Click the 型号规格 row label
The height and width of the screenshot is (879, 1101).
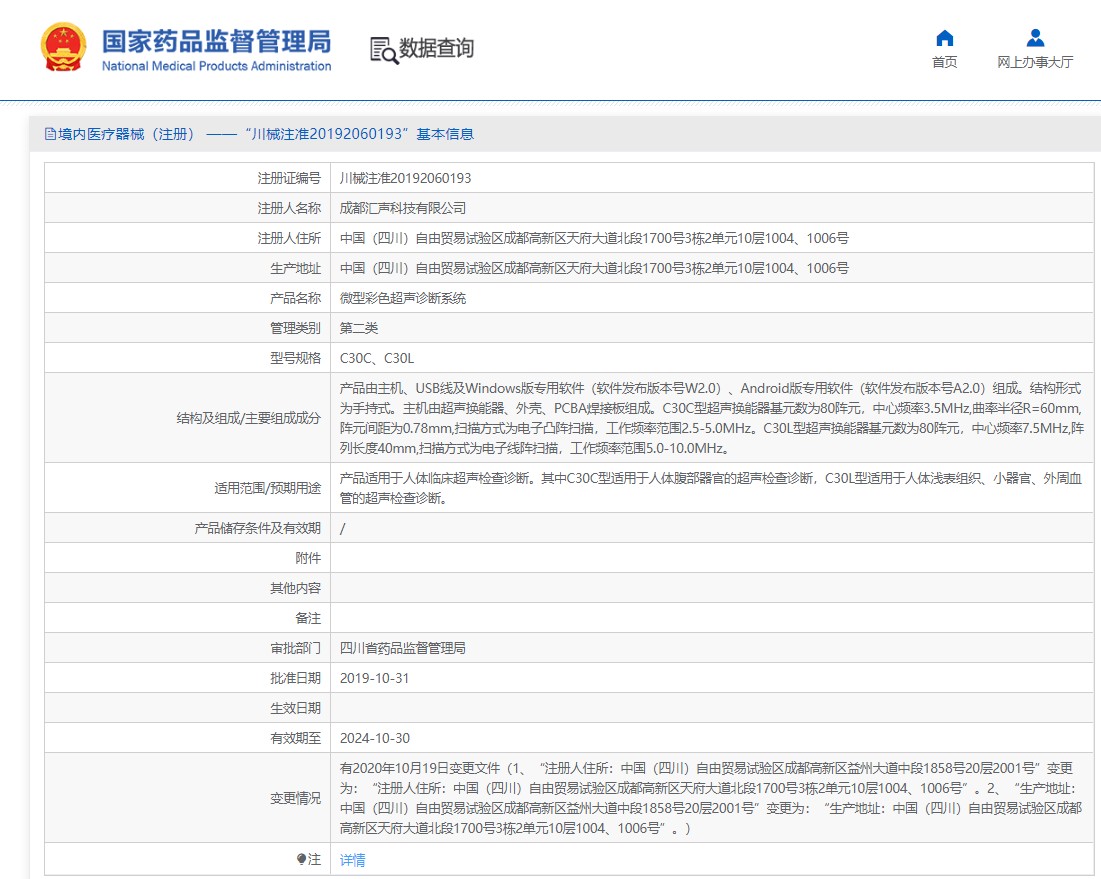296,358
